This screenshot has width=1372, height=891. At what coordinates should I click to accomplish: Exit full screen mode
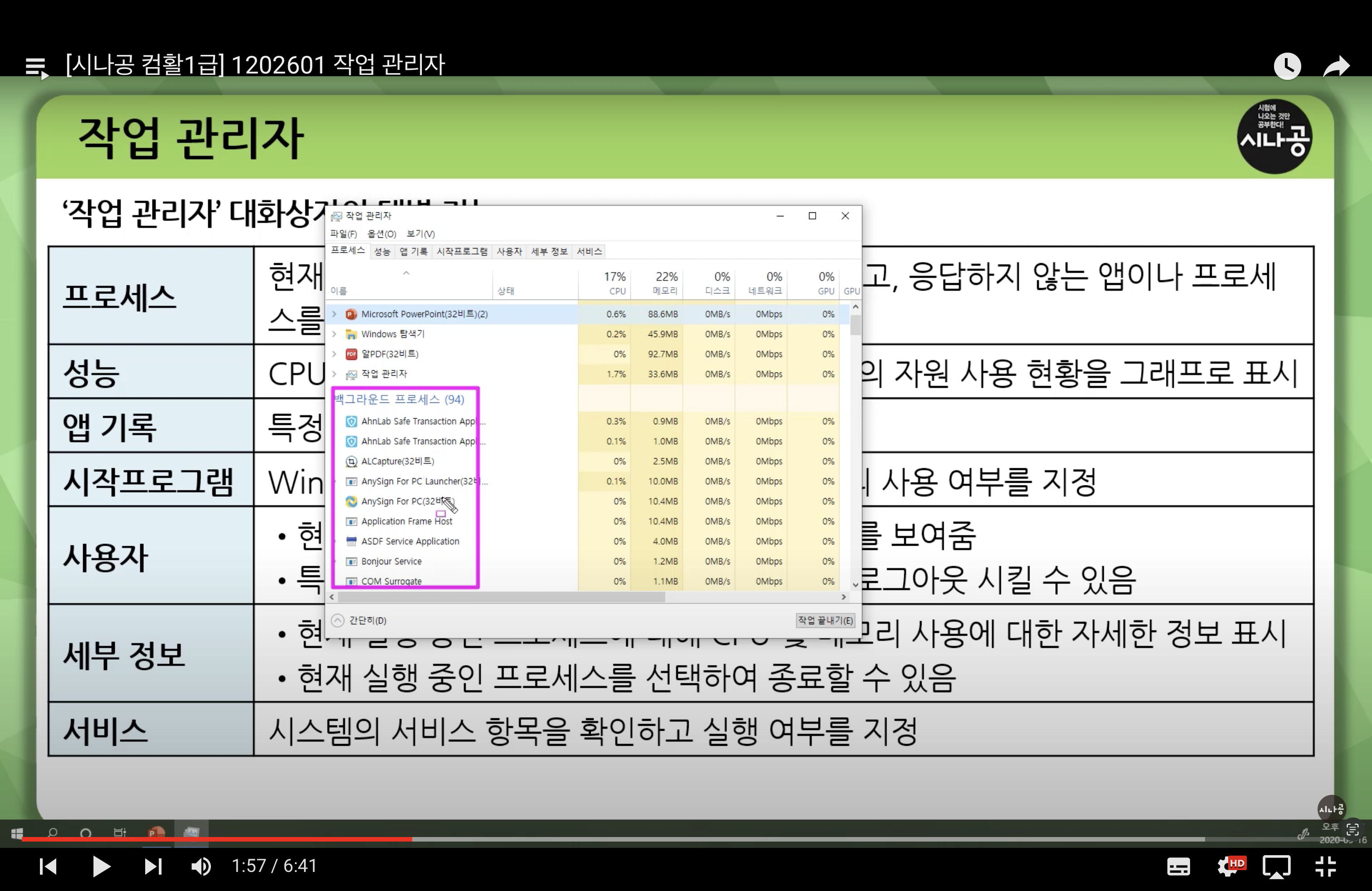pyautogui.click(x=1325, y=866)
